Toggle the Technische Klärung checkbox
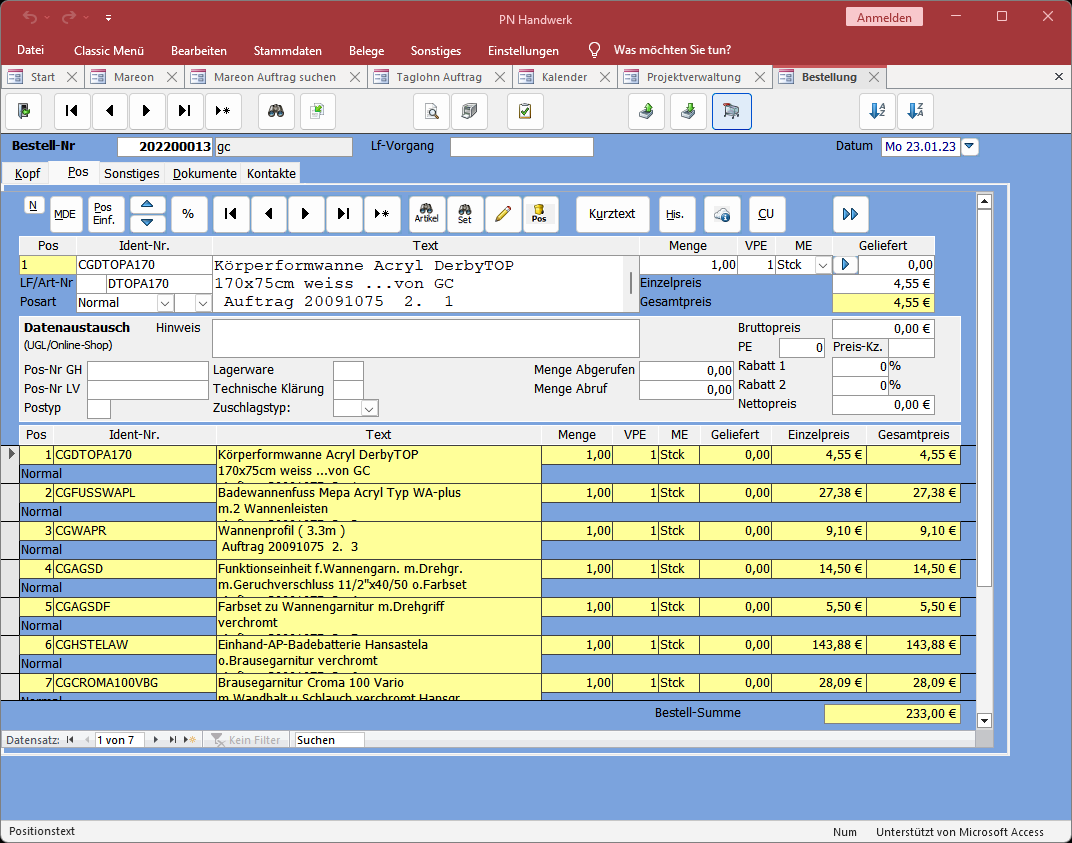The image size is (1072, 843). [348, 389]
